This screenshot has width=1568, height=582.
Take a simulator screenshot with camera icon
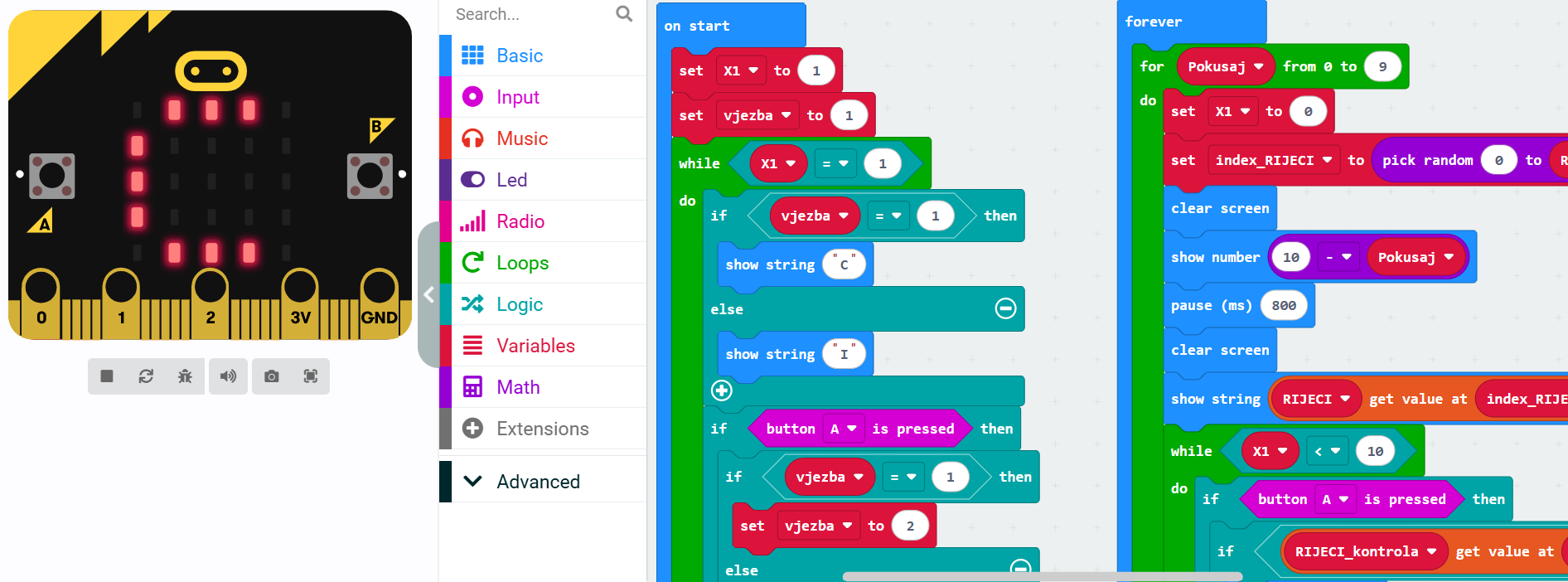(x=271, y=376)
